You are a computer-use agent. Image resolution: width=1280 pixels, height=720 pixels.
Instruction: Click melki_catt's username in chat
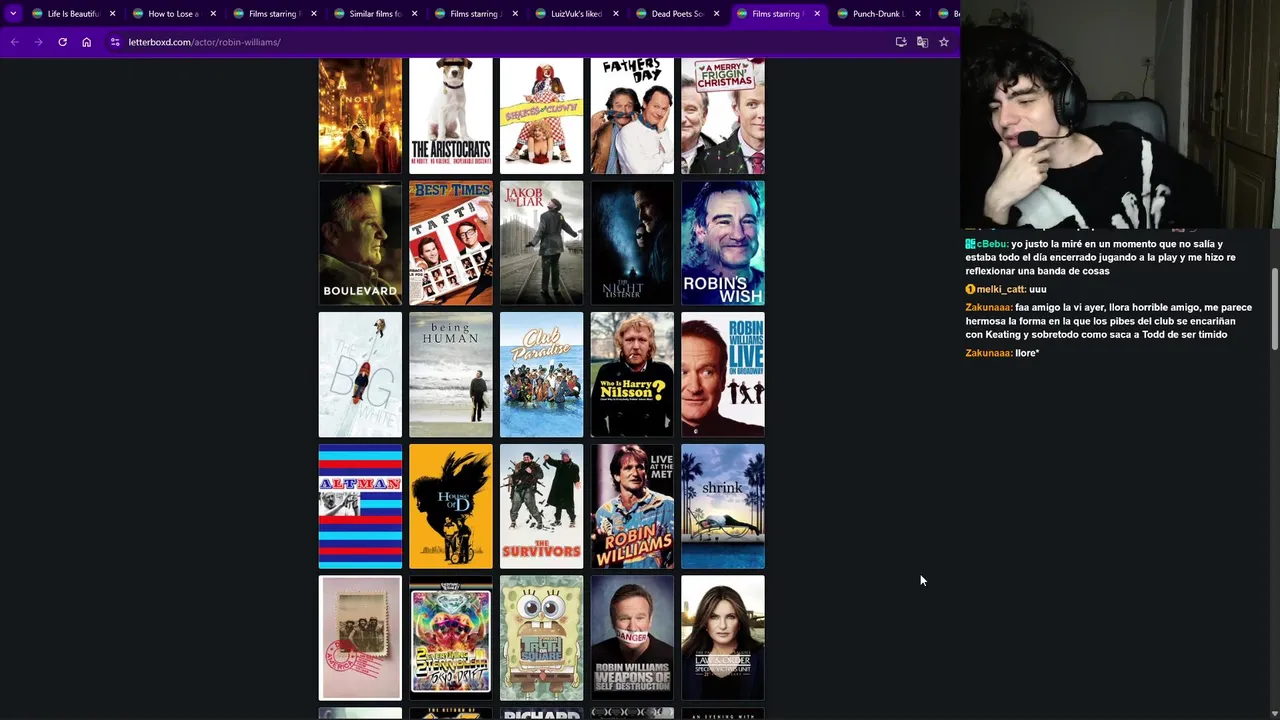[1000, 289]
